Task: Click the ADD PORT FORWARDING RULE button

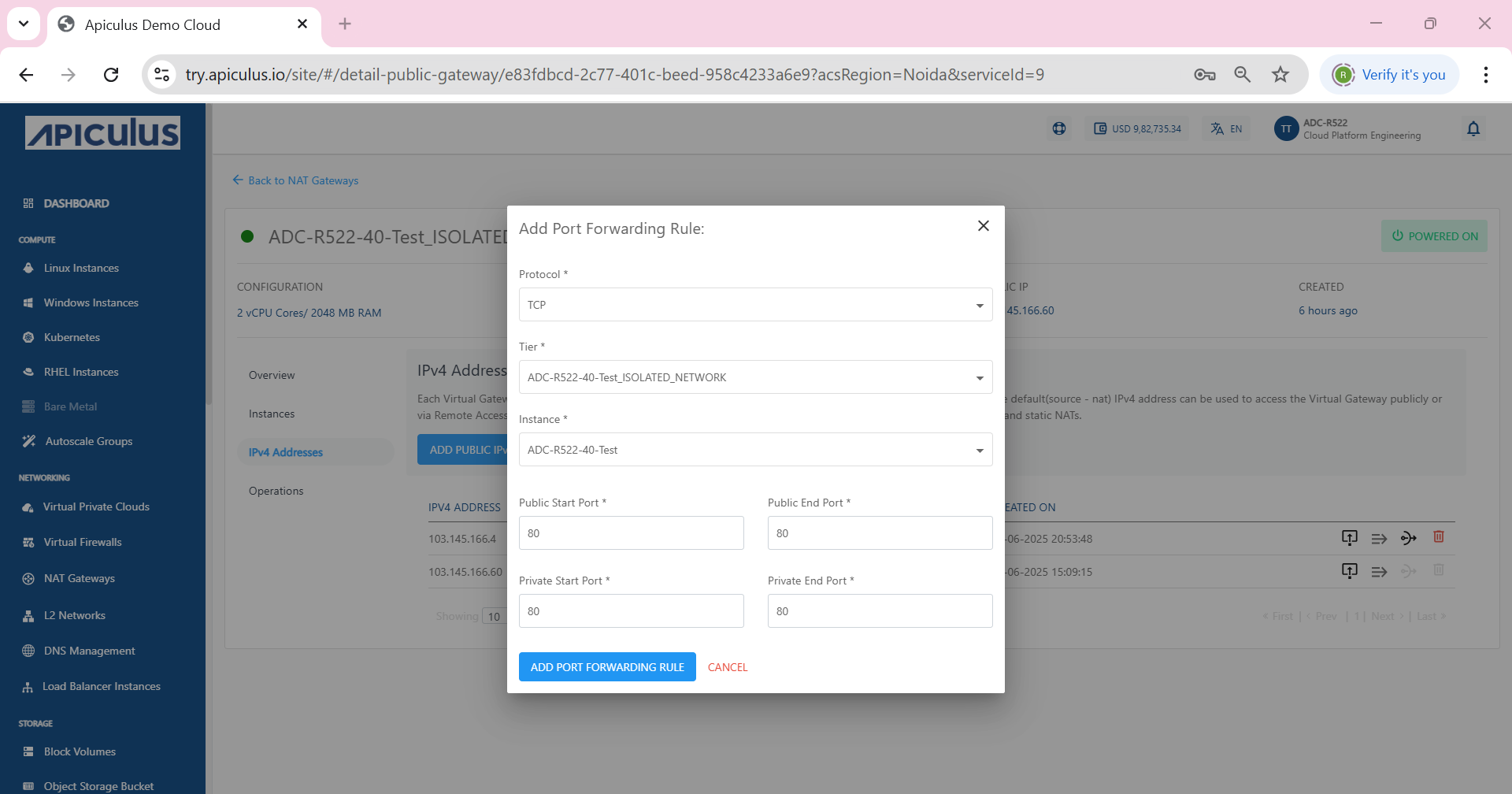Action: 606,666
